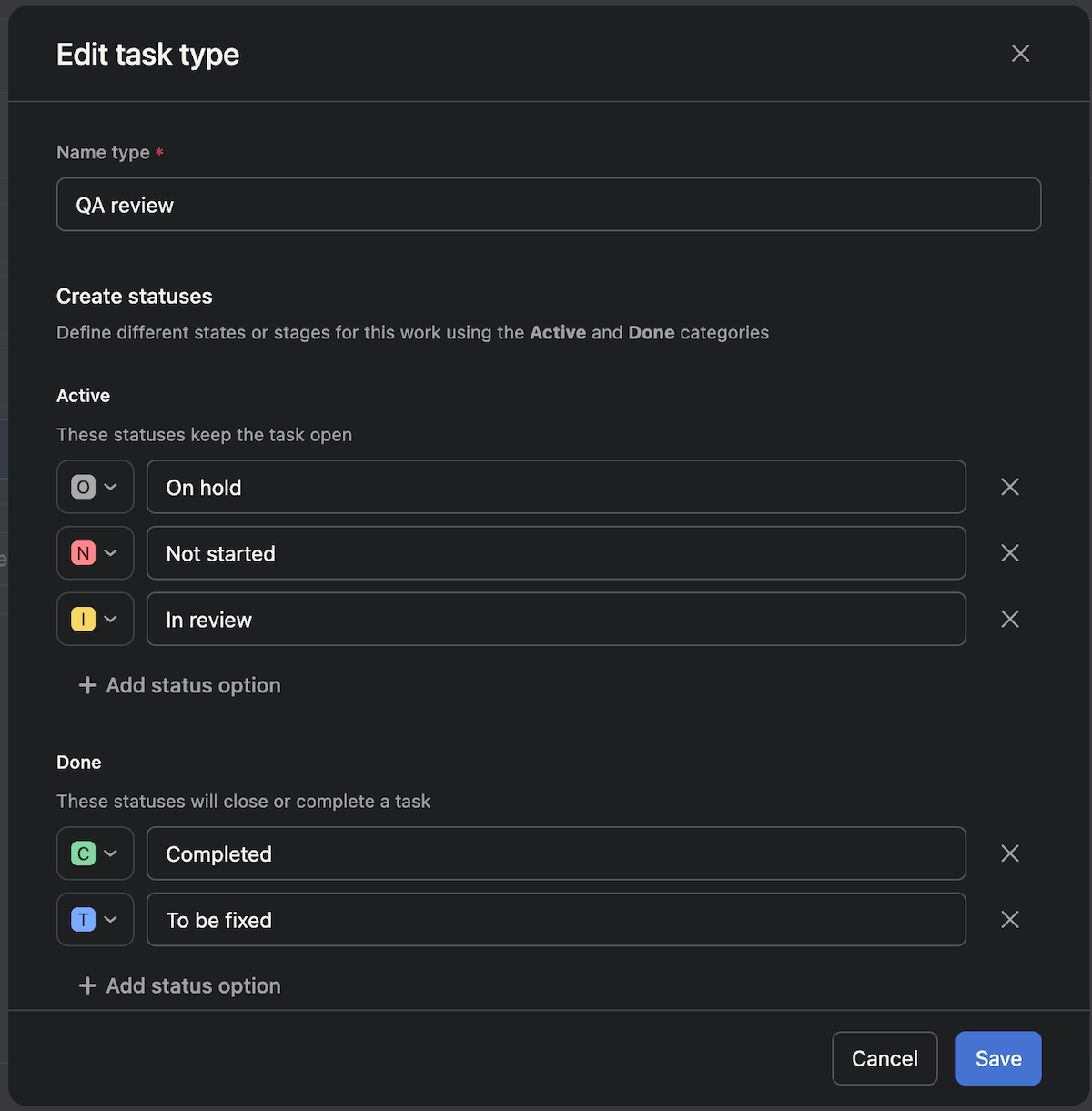Add a status option under Active

[x=178, y=685]
